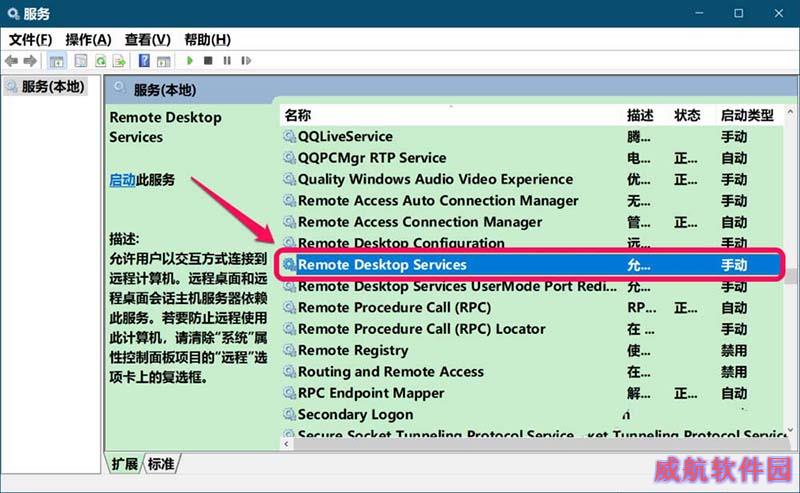Toggle the console tree show/hide icon
This screenshot has width=800, height=493.
tap(57, 61)
